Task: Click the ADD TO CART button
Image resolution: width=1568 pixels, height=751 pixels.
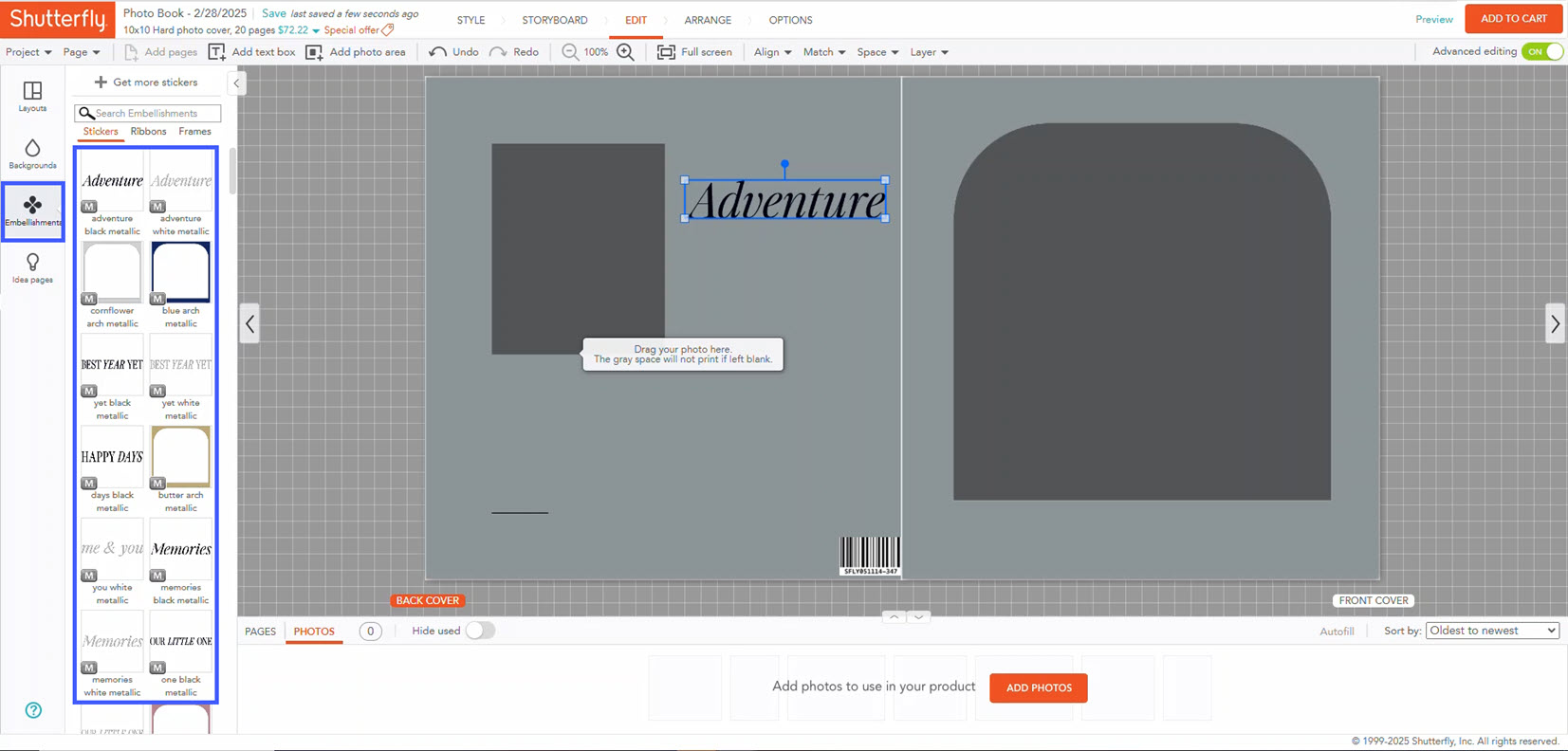Action: pyautogui.click(x=1513, y=19)
